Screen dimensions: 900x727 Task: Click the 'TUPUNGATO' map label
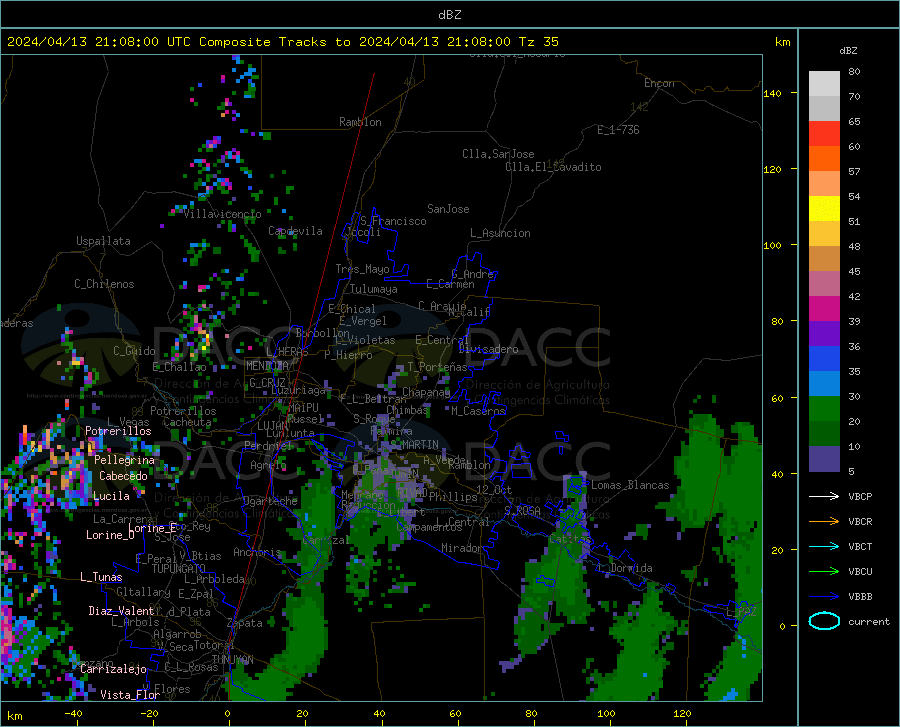point(179,569)
